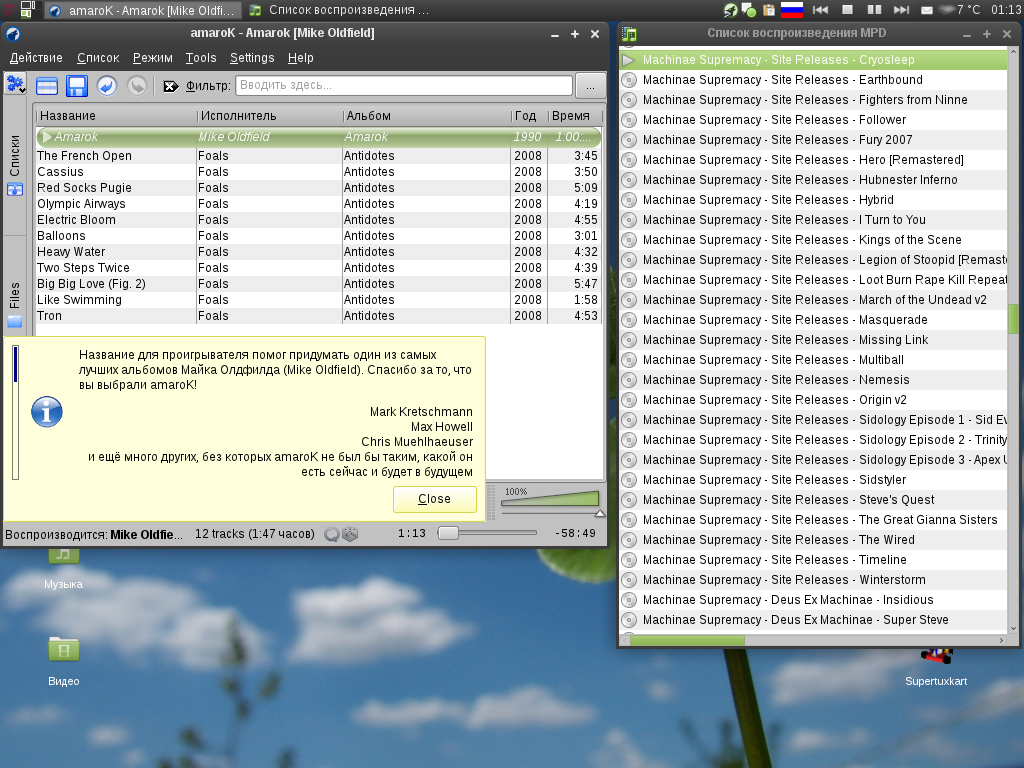The width and height of the screenshot is (1024, 768).
Task: Click the track position seek slider
Action: pos(487,534)
